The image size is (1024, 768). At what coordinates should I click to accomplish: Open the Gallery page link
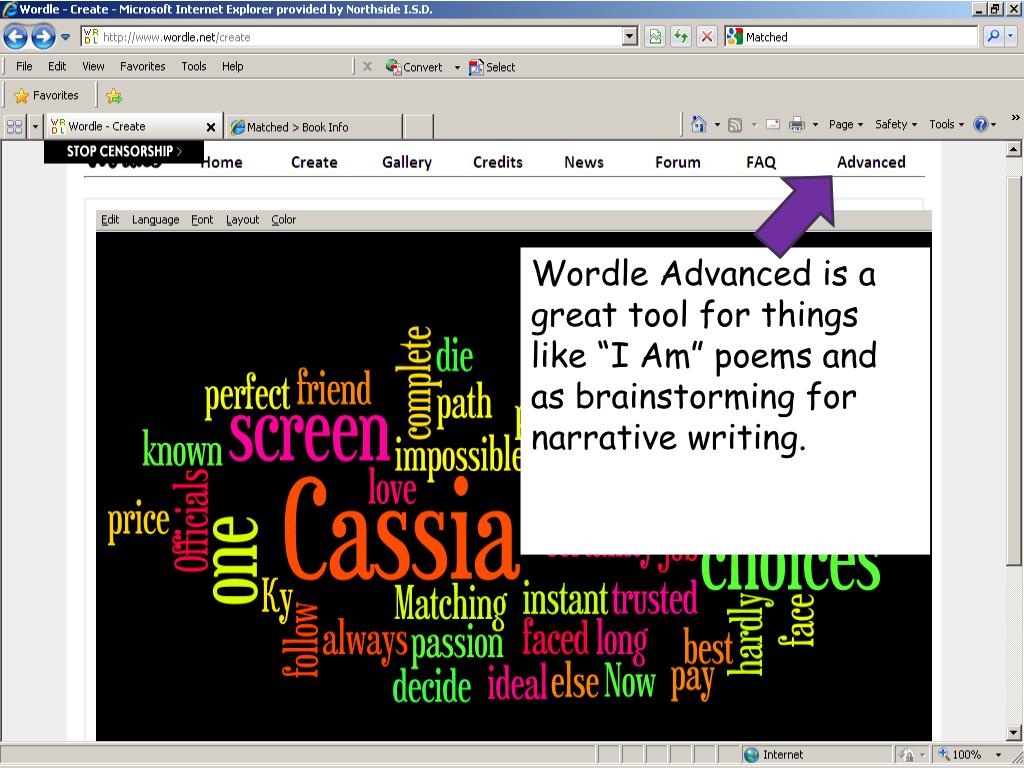(x=407, y=163)
